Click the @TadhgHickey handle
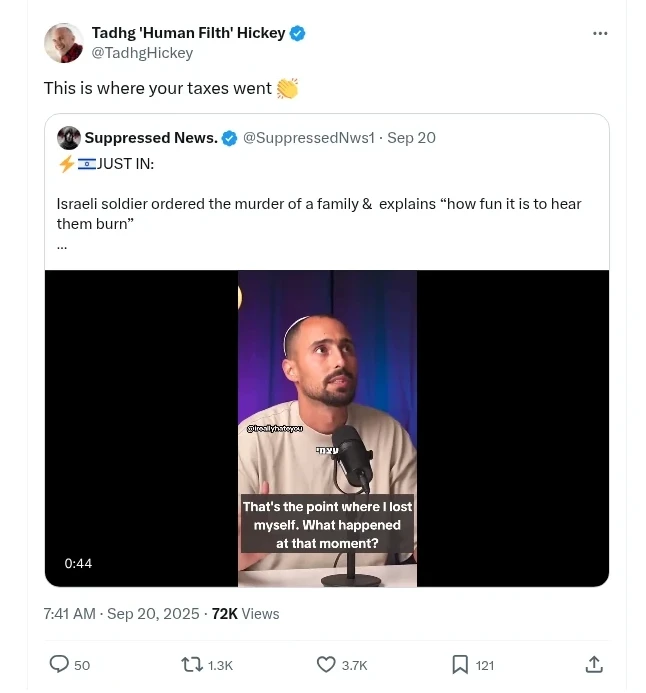The height and width of the screenshot is (693, 646). coord(142,53)
